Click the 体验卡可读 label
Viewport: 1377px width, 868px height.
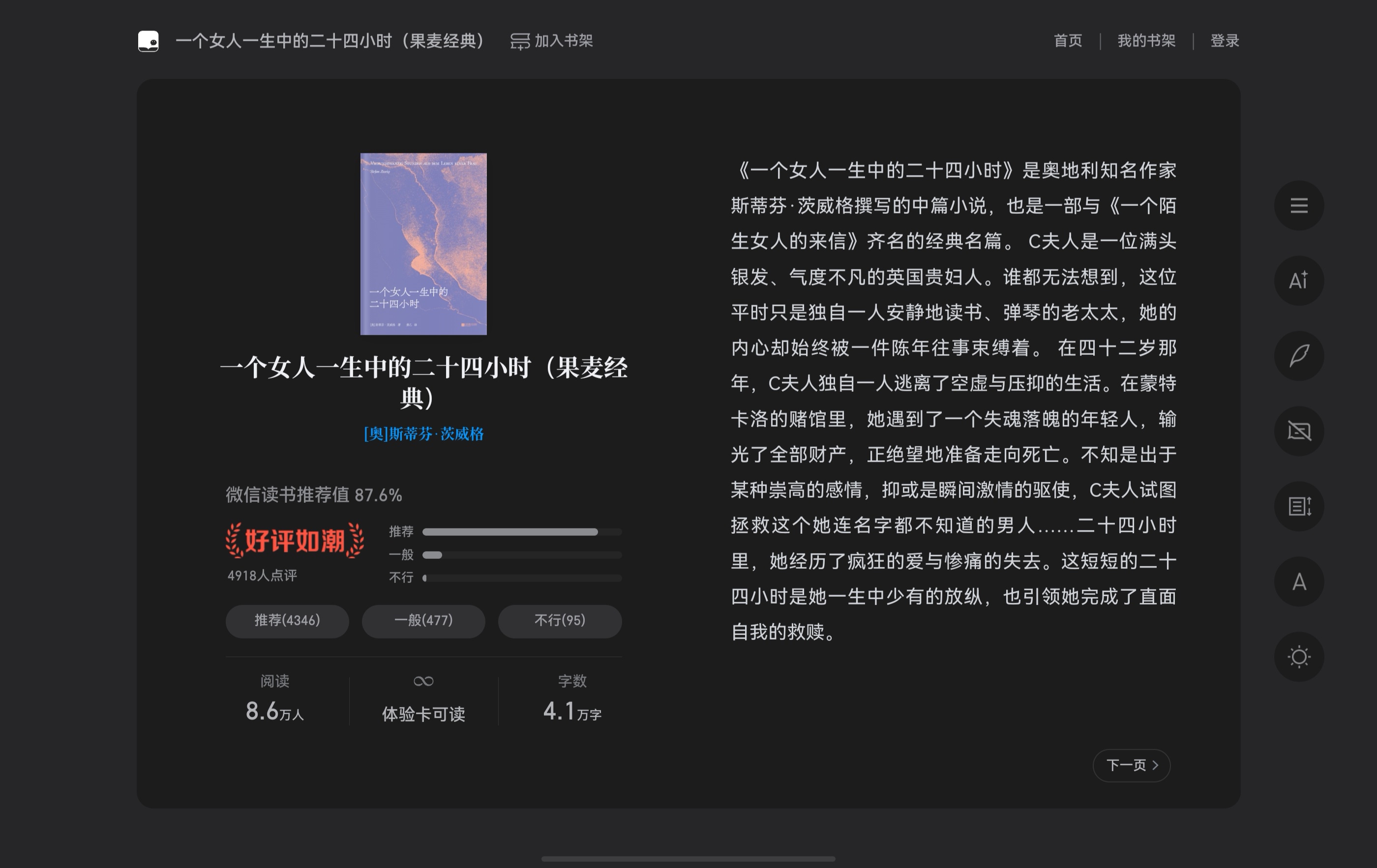click(x=423, y=714)
